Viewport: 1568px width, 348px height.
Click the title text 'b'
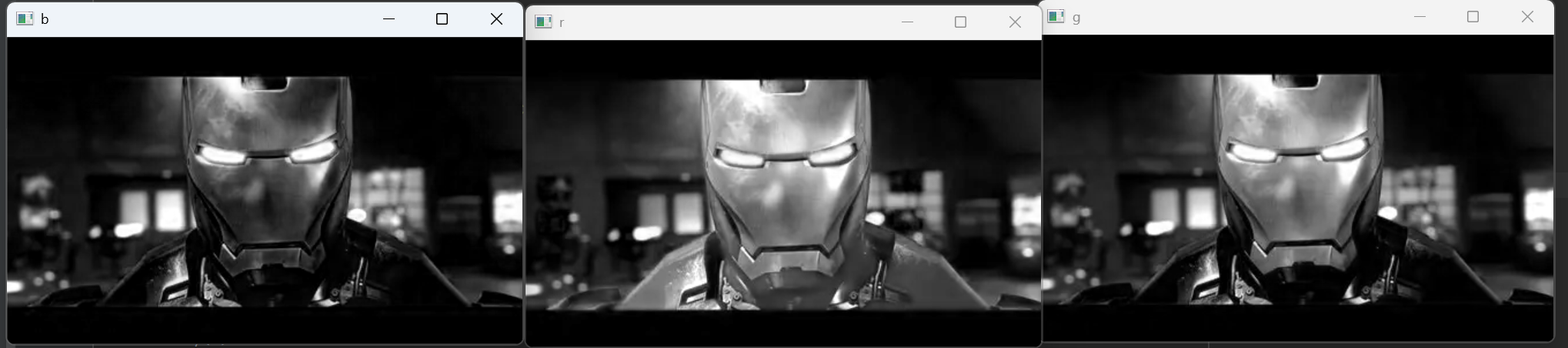point(45,19)
